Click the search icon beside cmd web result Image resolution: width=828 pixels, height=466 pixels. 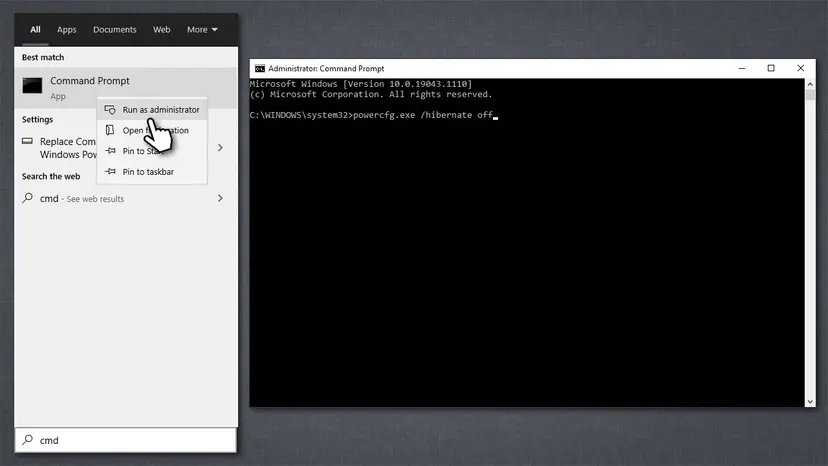point(27,198)
